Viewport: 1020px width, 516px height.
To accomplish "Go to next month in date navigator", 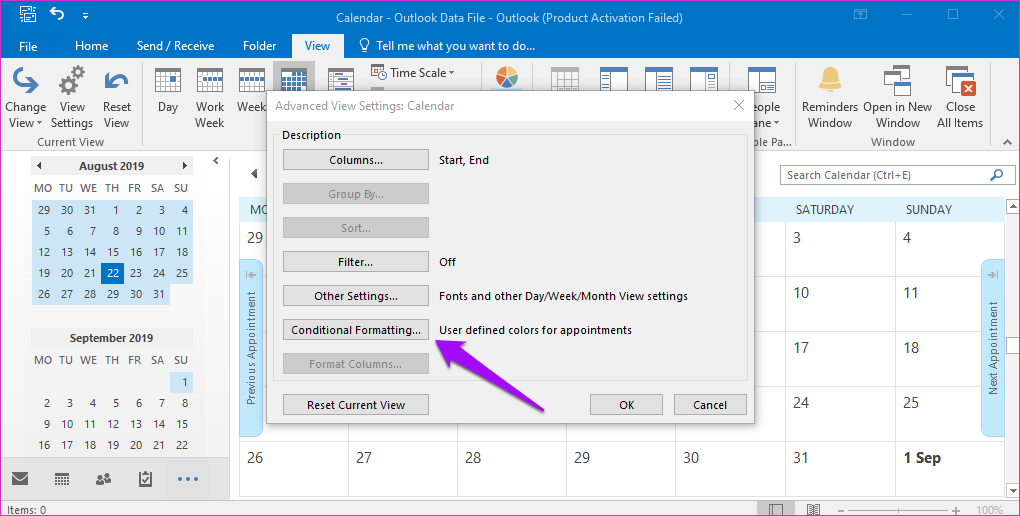I will [185, 166].
